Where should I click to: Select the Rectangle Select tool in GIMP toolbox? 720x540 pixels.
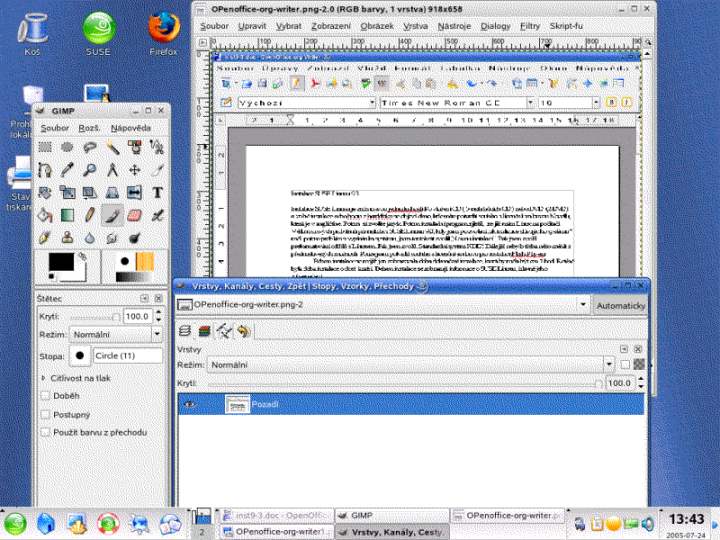tap(45, 147)
